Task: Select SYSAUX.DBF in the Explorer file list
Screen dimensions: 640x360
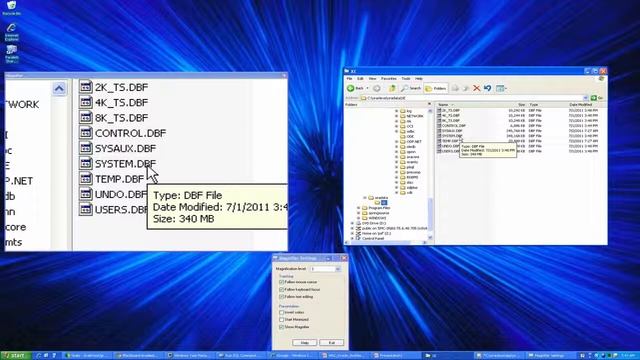Action: 452,131
